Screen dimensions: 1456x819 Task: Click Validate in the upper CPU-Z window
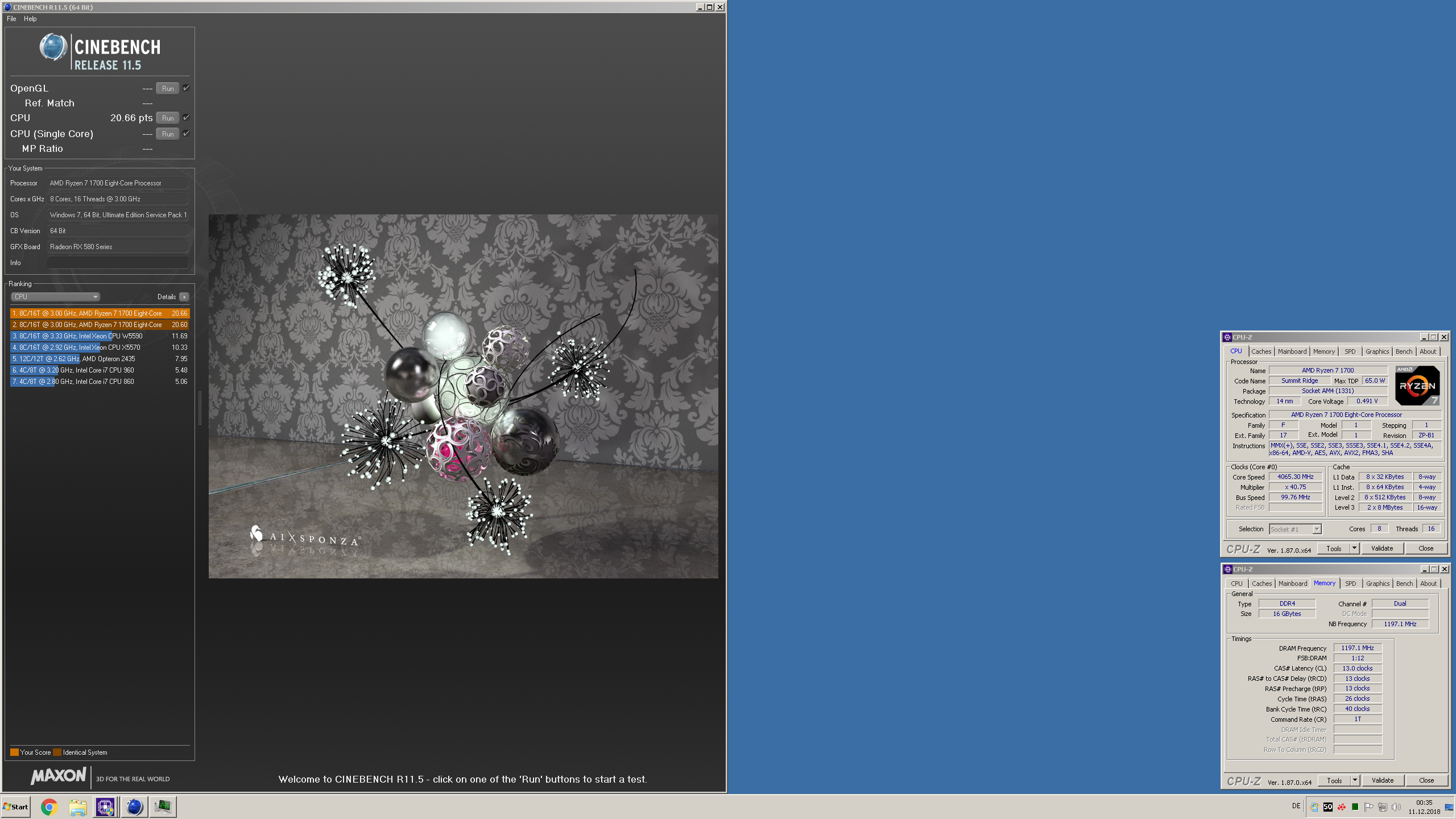[1382, 548]
